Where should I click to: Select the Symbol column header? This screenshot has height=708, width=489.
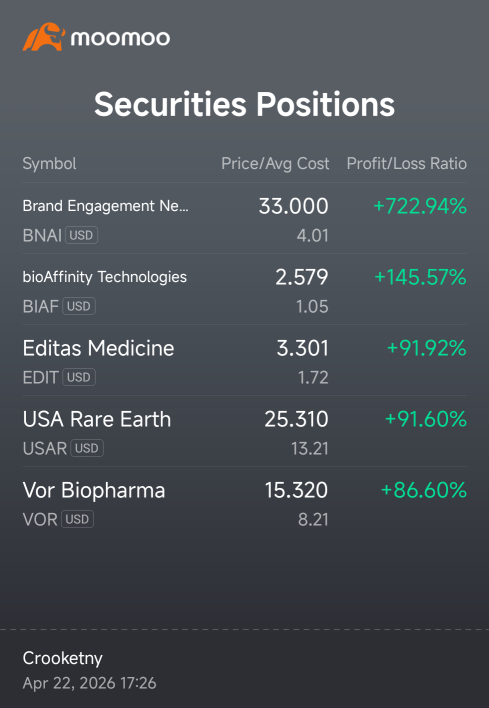pos(50,163)
